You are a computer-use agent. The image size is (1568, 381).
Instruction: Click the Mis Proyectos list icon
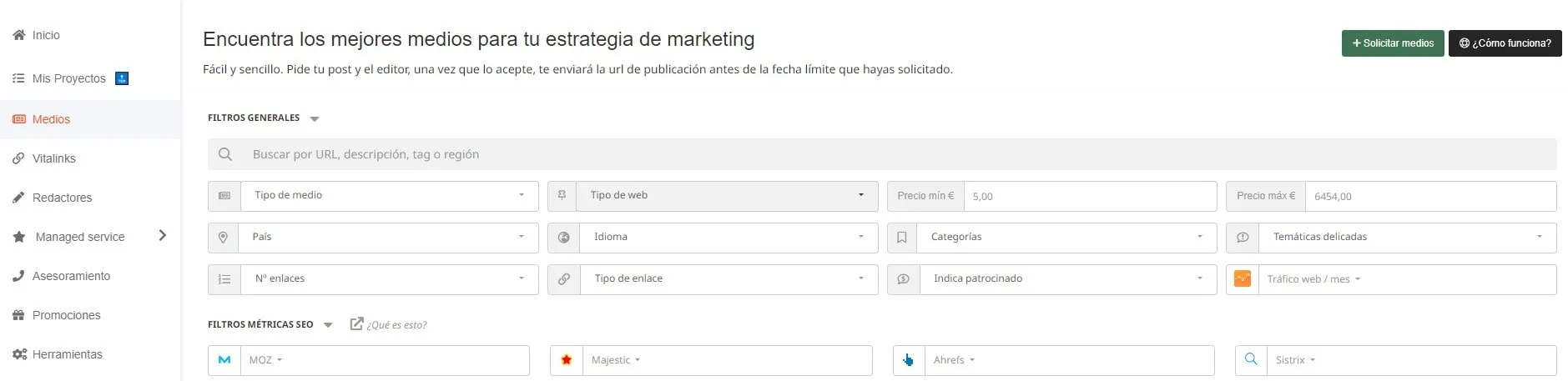coord(18,78)
